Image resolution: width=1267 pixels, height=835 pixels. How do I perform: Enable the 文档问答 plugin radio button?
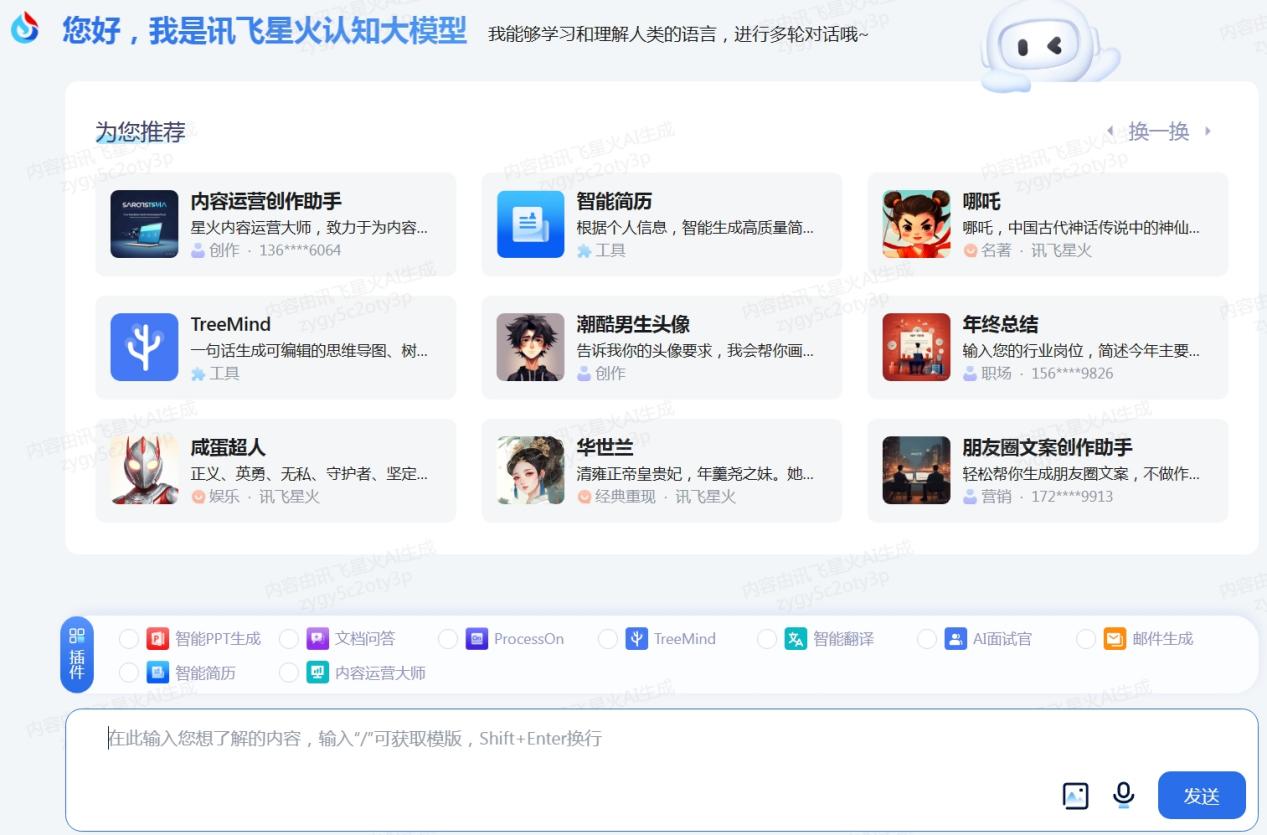click(289, 639)
